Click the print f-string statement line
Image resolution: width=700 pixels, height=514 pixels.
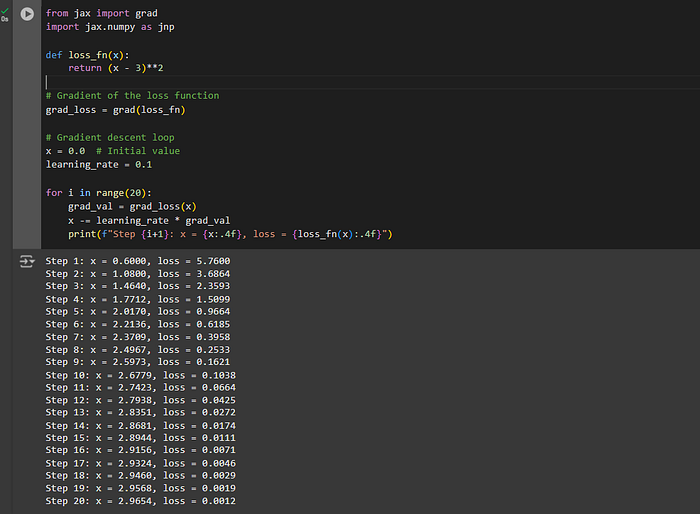[x=230, y=234]
